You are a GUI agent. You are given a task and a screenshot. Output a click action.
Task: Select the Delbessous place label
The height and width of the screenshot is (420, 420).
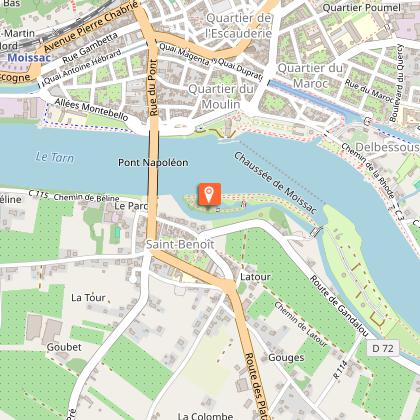click(x=387, y=147)
